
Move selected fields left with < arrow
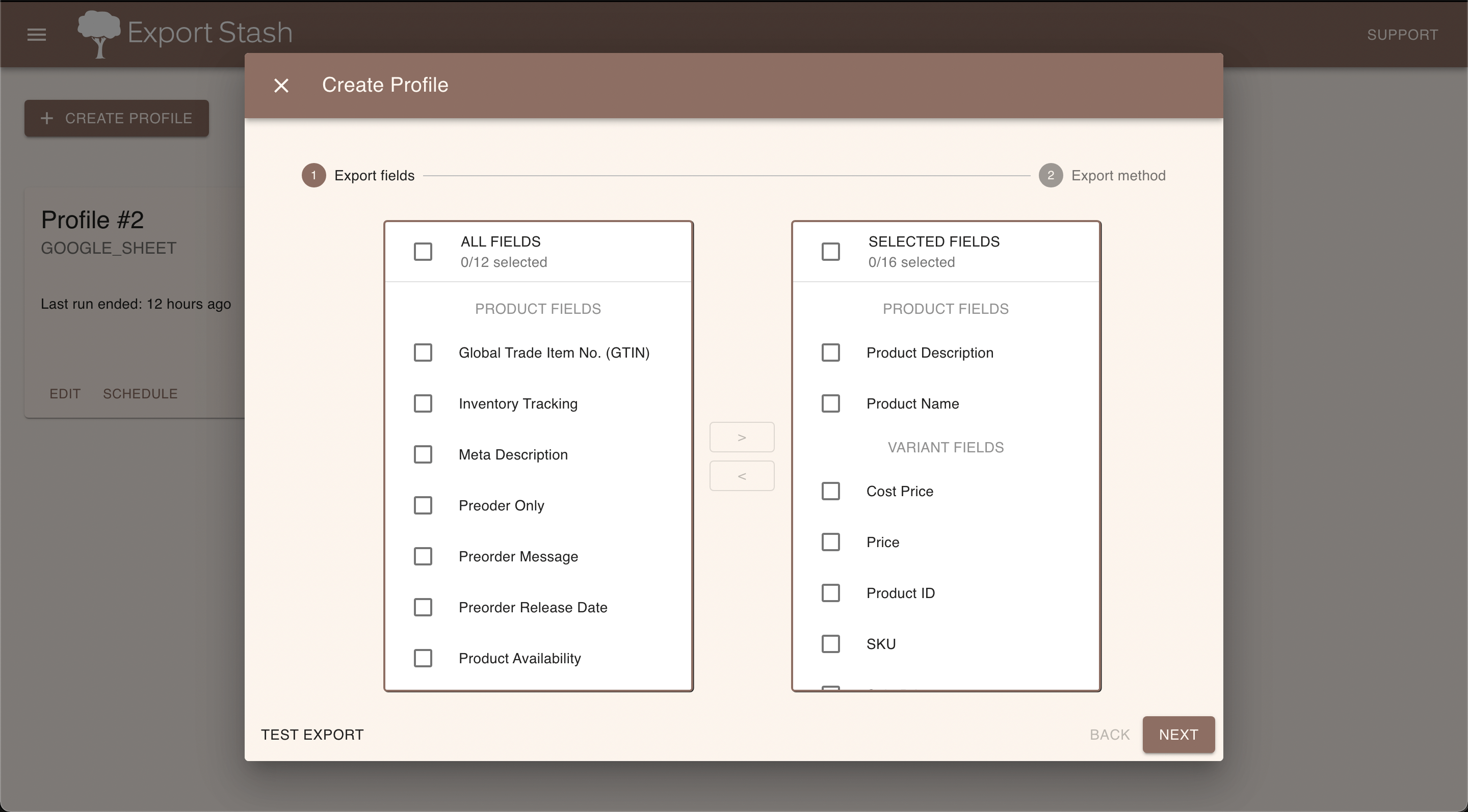tap(742, 475)
